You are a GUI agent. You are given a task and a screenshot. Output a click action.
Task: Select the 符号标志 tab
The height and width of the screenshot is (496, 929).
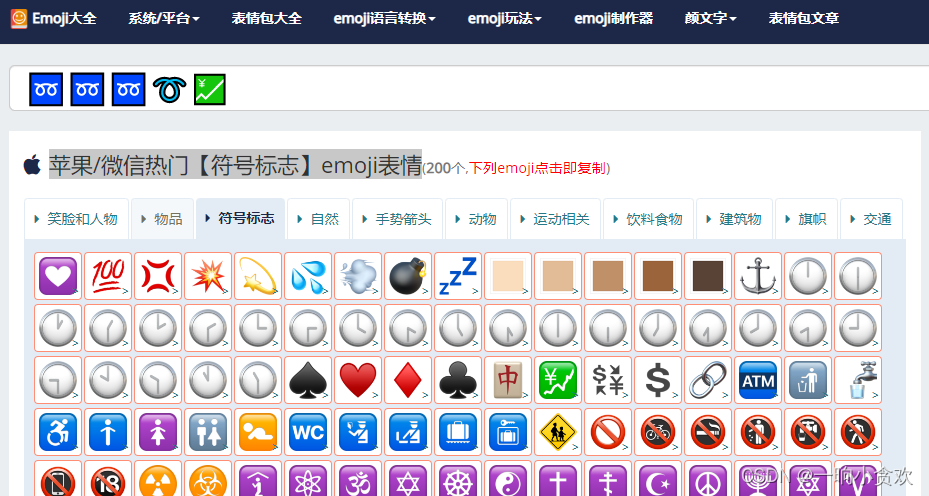point(240,219)
